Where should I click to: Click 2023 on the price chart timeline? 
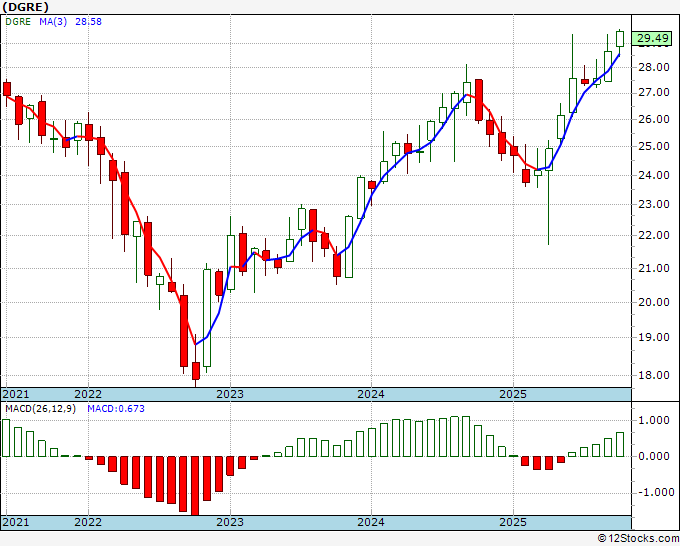(x=230, y=394)
